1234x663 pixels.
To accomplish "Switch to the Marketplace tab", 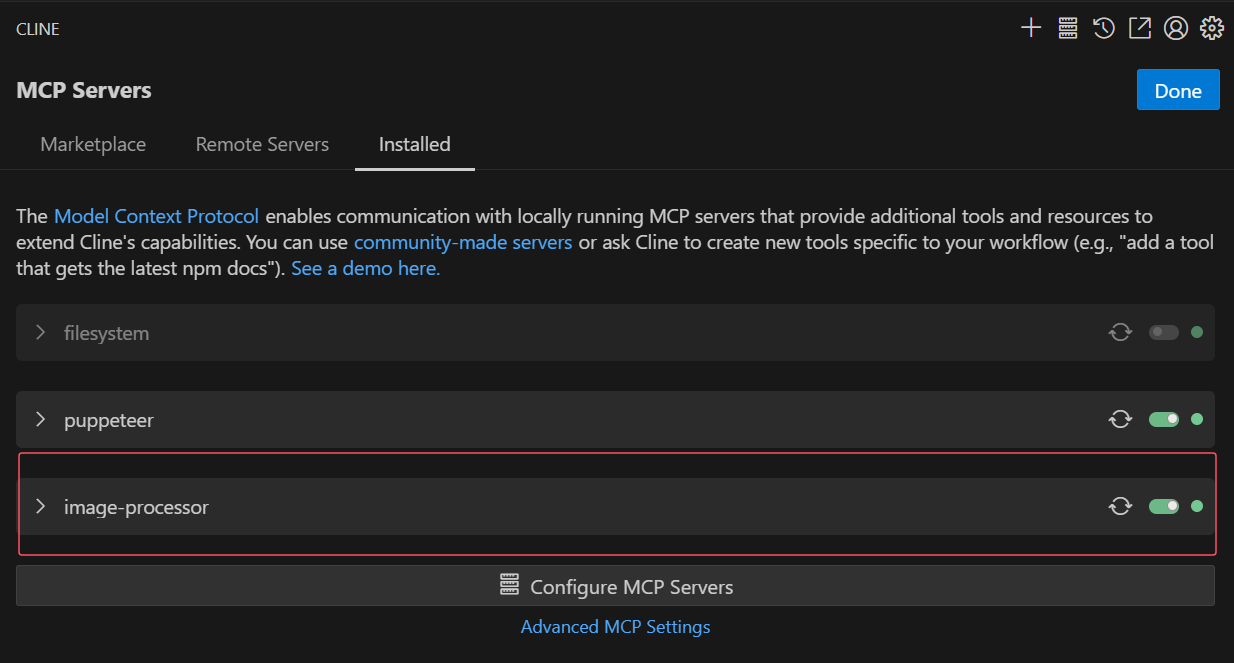I will [x=92, y=144].
